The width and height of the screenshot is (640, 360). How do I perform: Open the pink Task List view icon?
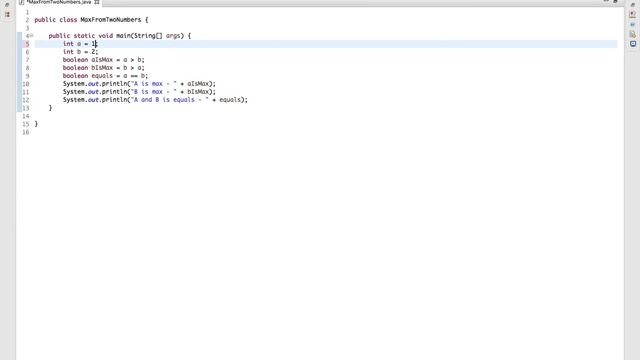(633, 15)
